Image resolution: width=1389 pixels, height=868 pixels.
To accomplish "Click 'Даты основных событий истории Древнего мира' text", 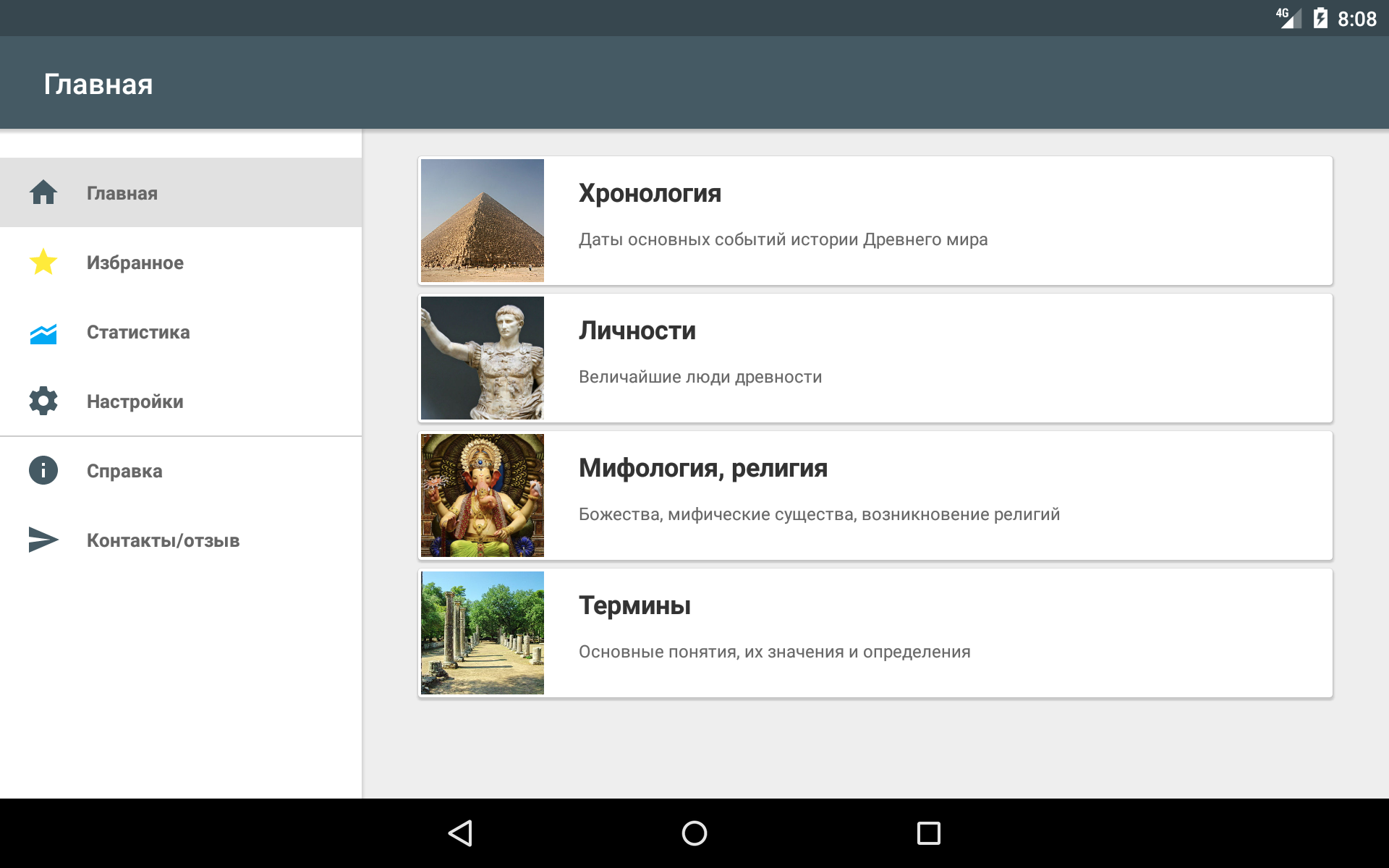I will click(x=783, y=239).
